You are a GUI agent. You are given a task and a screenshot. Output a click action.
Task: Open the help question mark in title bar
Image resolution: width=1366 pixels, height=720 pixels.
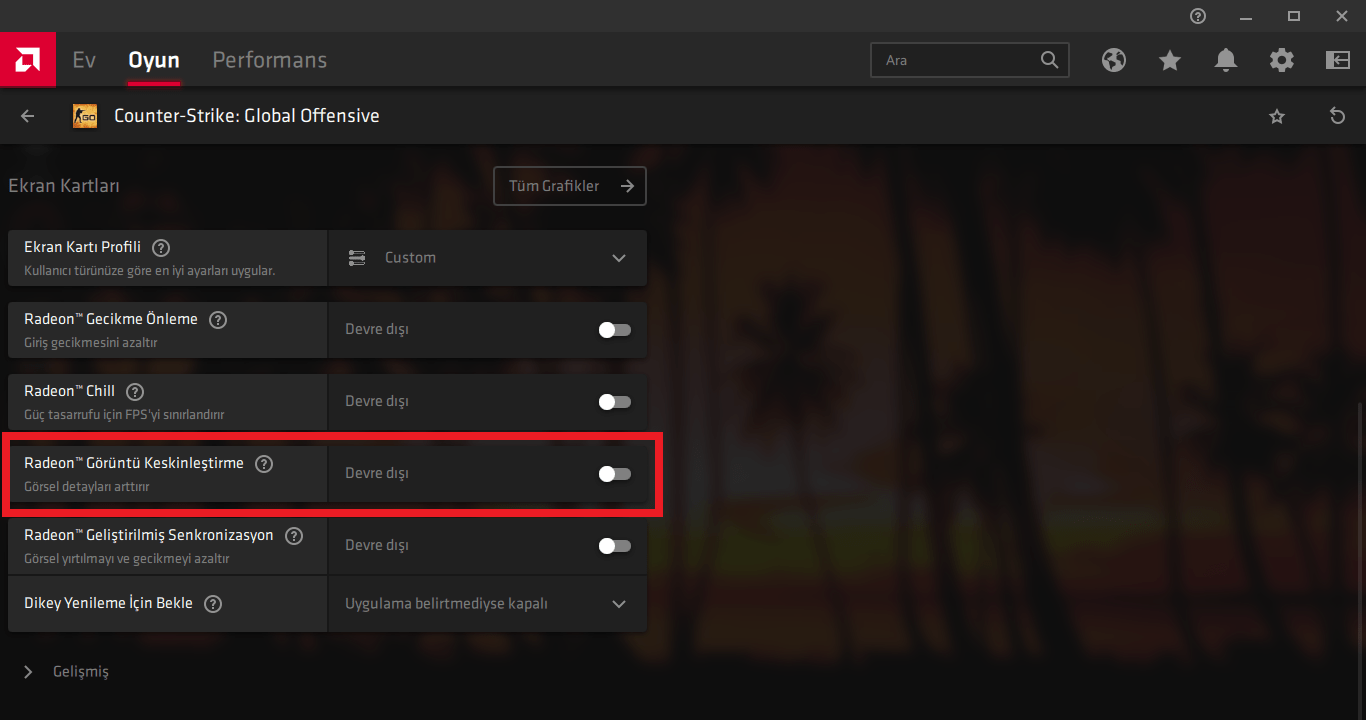pyautogui.click(x=1198, y=16)
